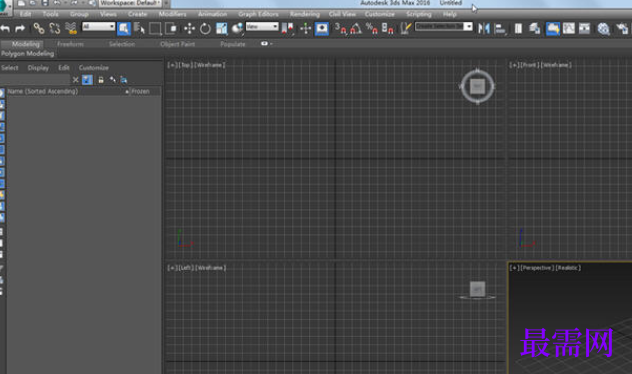
Task: Open the Scripting menu
Action: [419, 14]
